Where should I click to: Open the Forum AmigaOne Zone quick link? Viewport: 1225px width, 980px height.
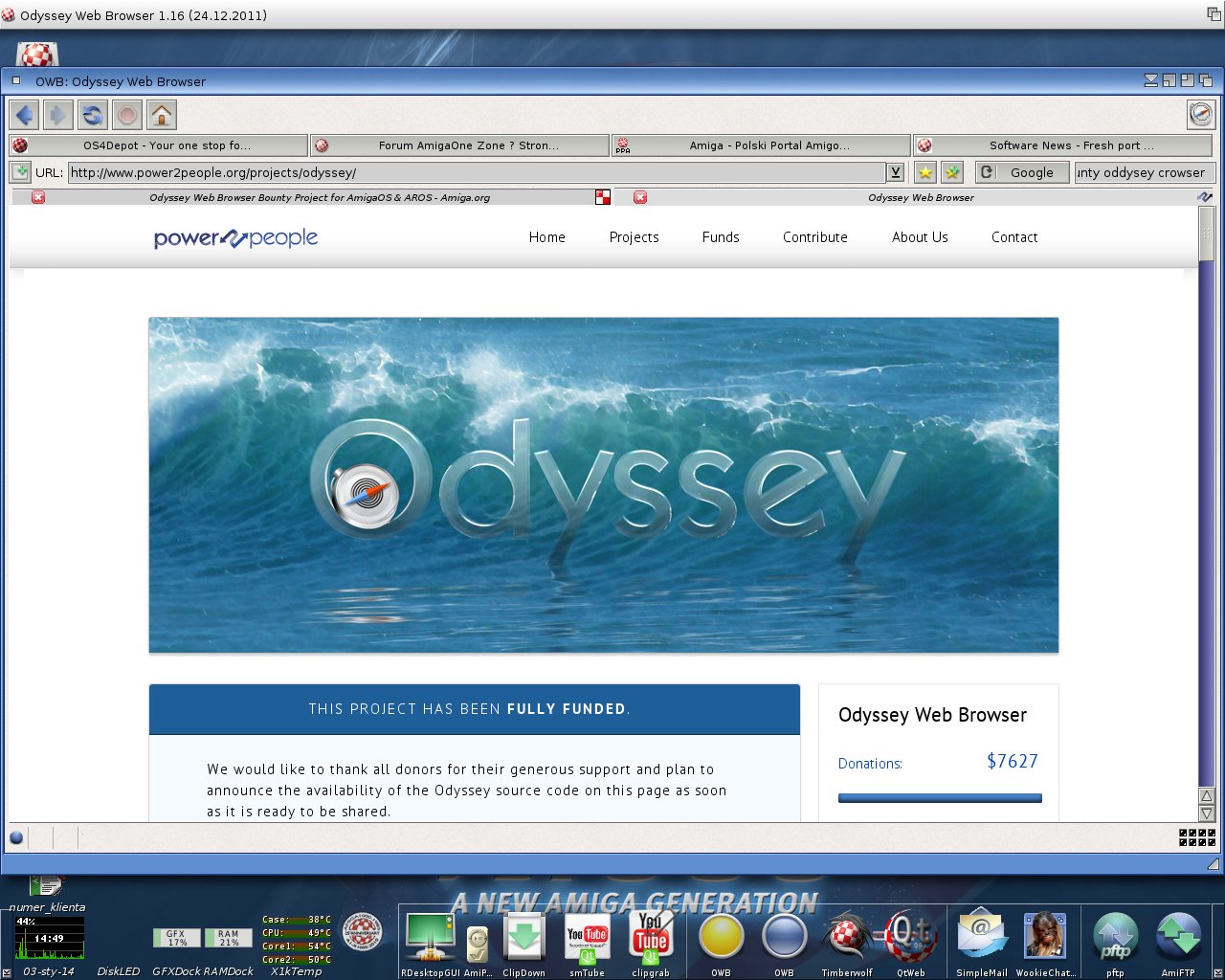459,145
